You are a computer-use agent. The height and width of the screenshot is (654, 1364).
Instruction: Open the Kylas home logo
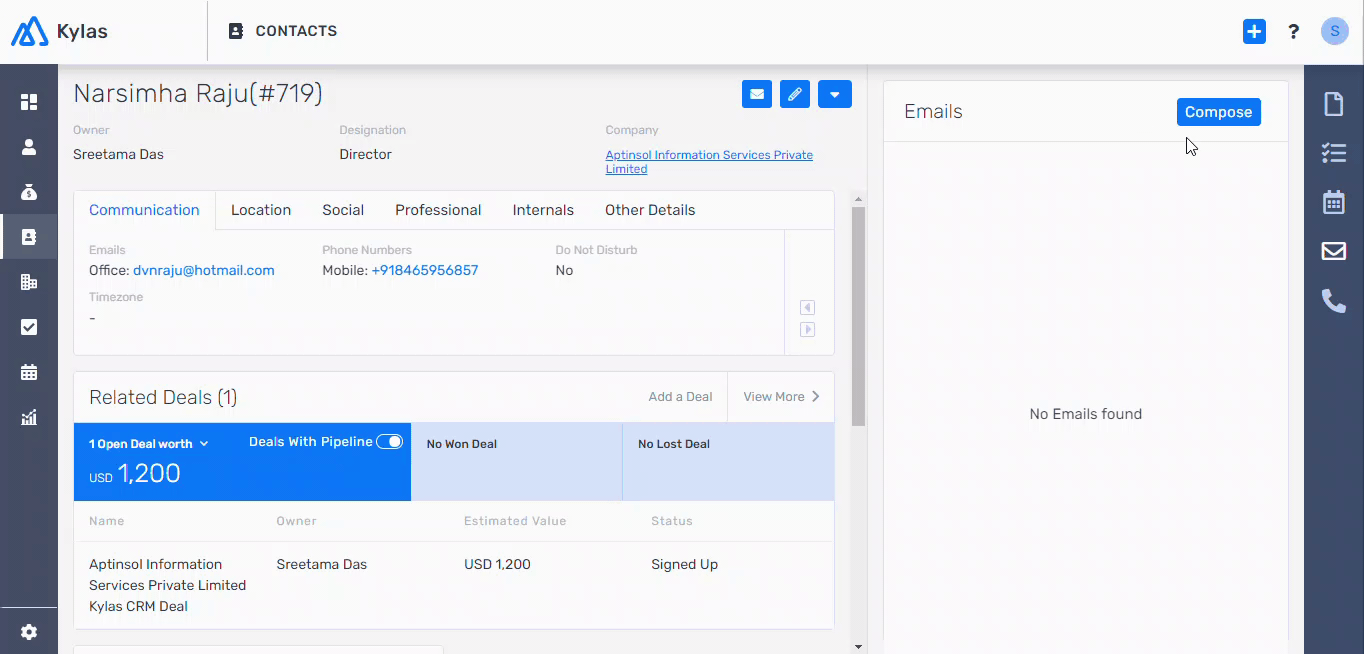tap(59, 31)
